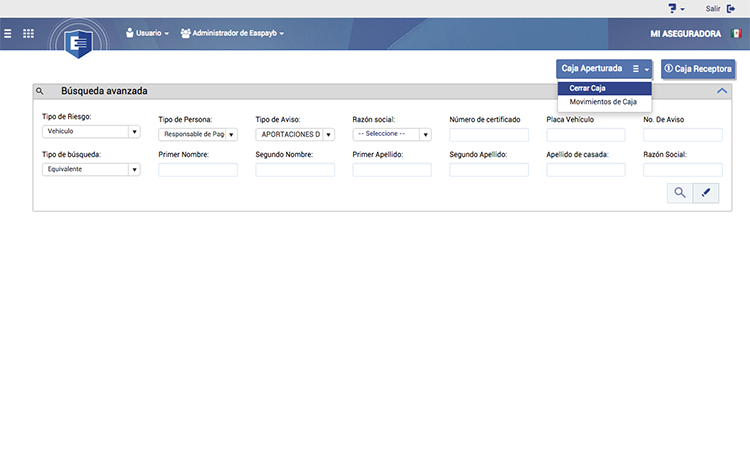
Task: Focus the Placa Vehículo field
Action: point(586,135)
